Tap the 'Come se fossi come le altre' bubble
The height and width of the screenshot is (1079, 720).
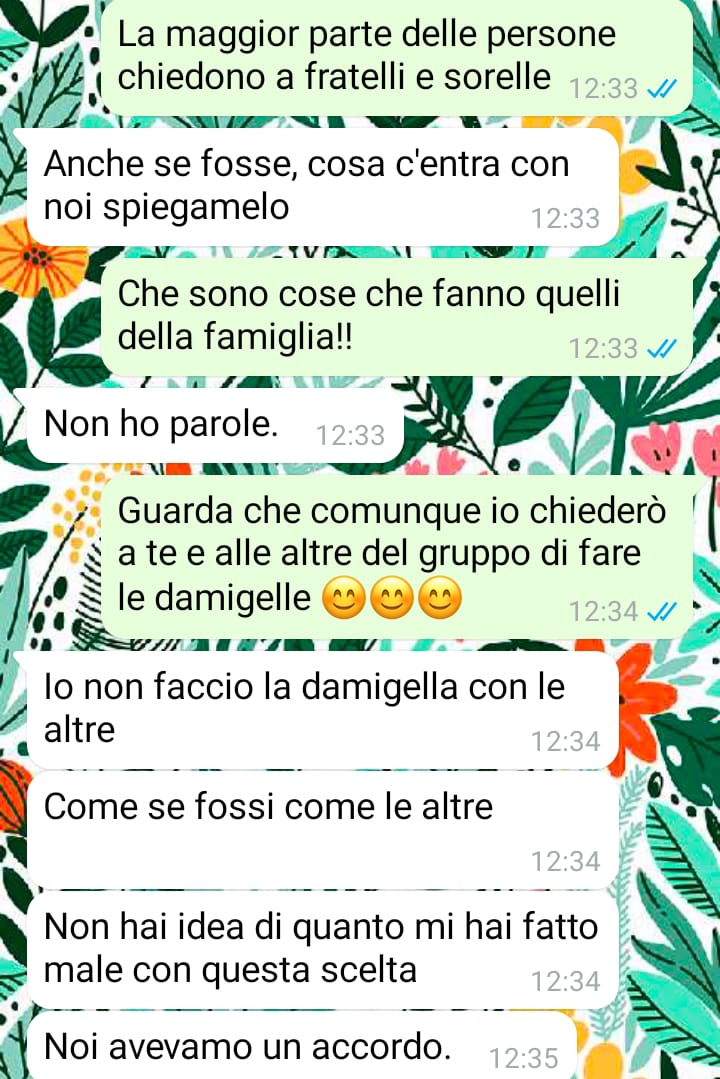[x=323, y=830]
